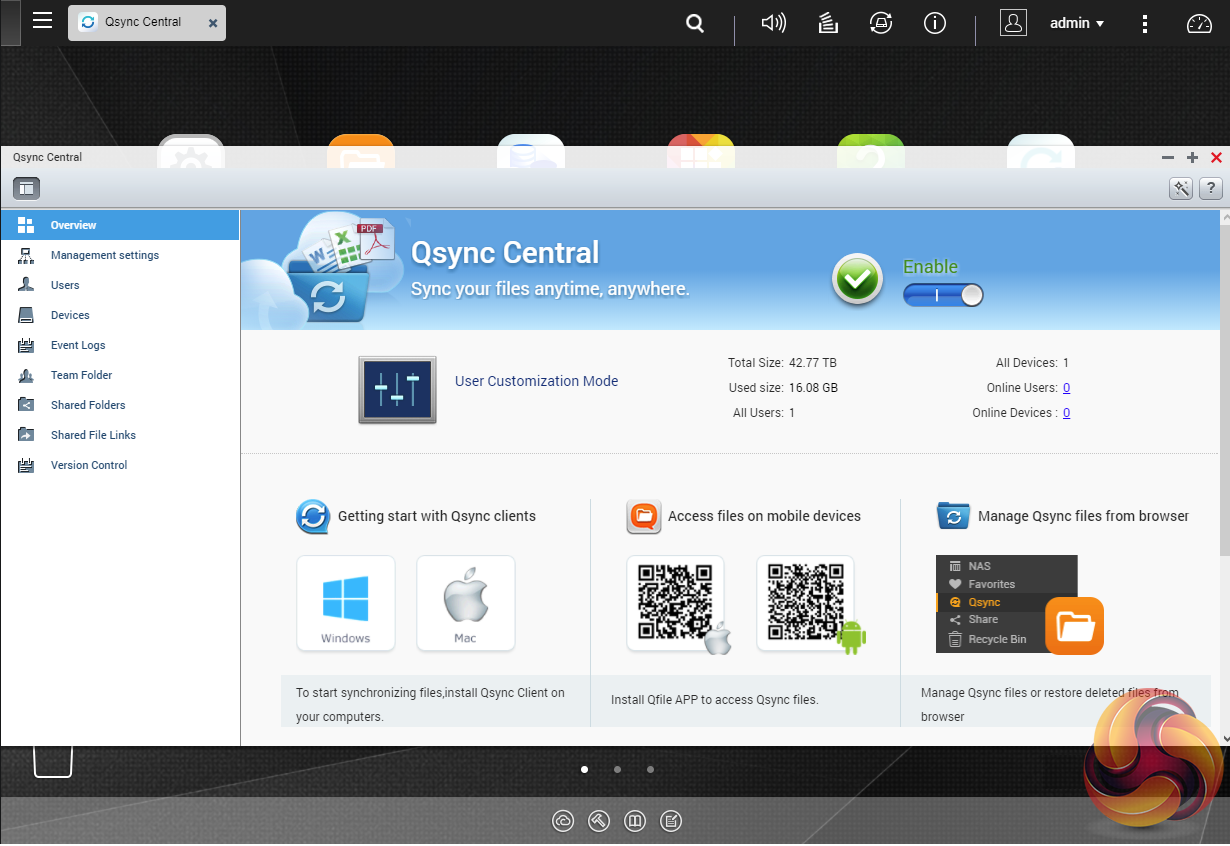Open Team Folder in sidebar
This screenshot has height=846, width=1230.
pos(120,375)
